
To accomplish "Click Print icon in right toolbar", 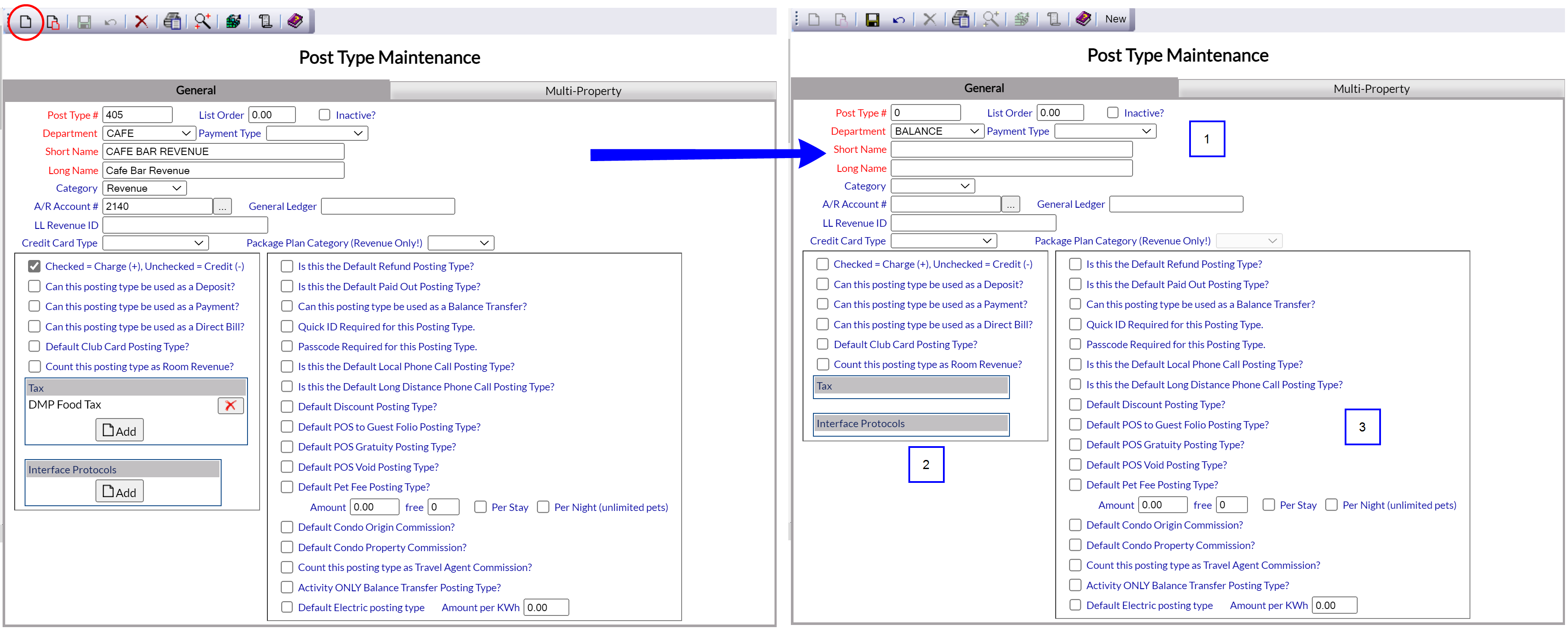I will click(x=961, y=19).
